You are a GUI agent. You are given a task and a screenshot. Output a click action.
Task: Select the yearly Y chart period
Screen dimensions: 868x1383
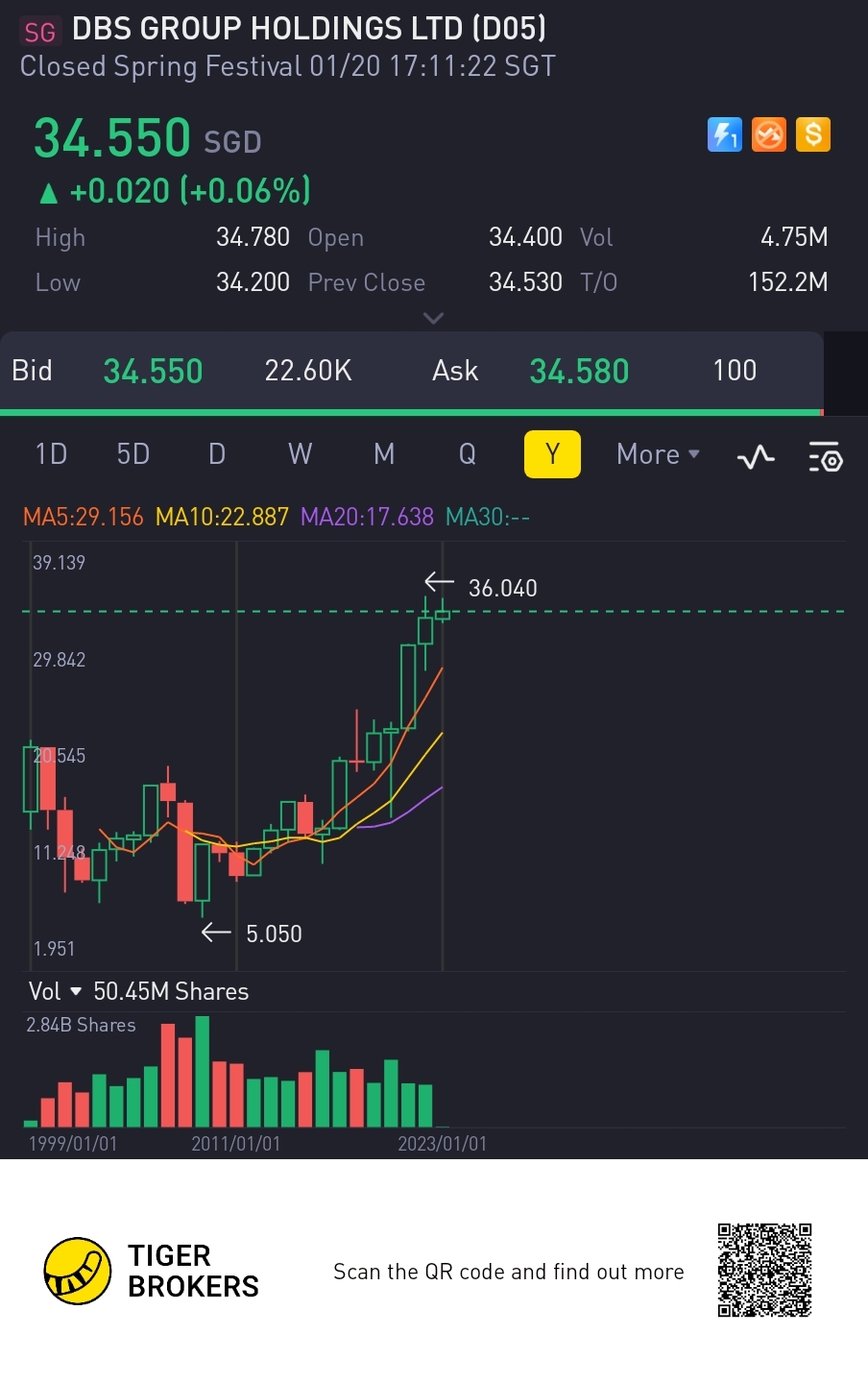552,454
